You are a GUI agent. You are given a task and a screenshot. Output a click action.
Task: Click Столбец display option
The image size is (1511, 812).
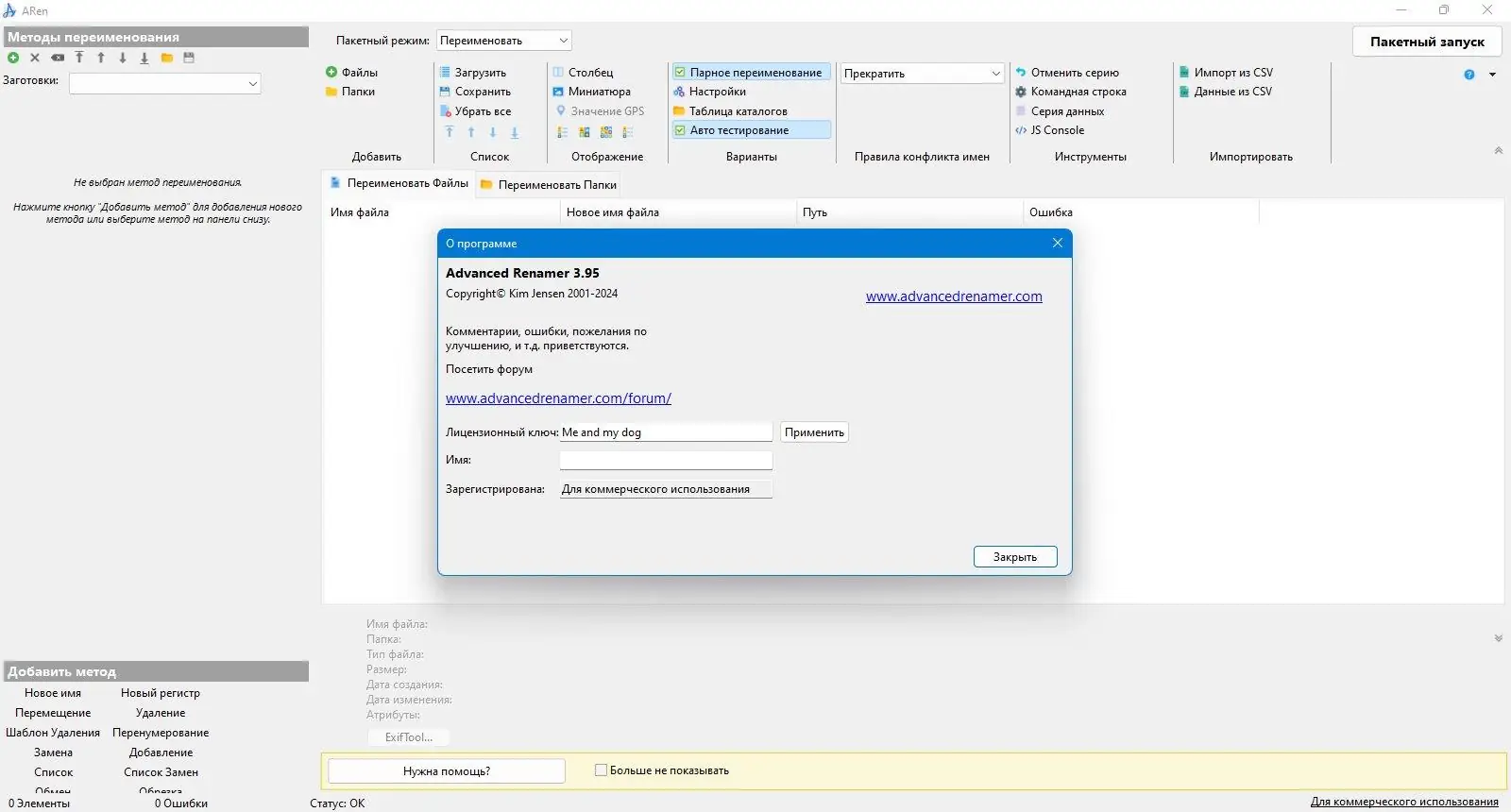coord(583,72)
